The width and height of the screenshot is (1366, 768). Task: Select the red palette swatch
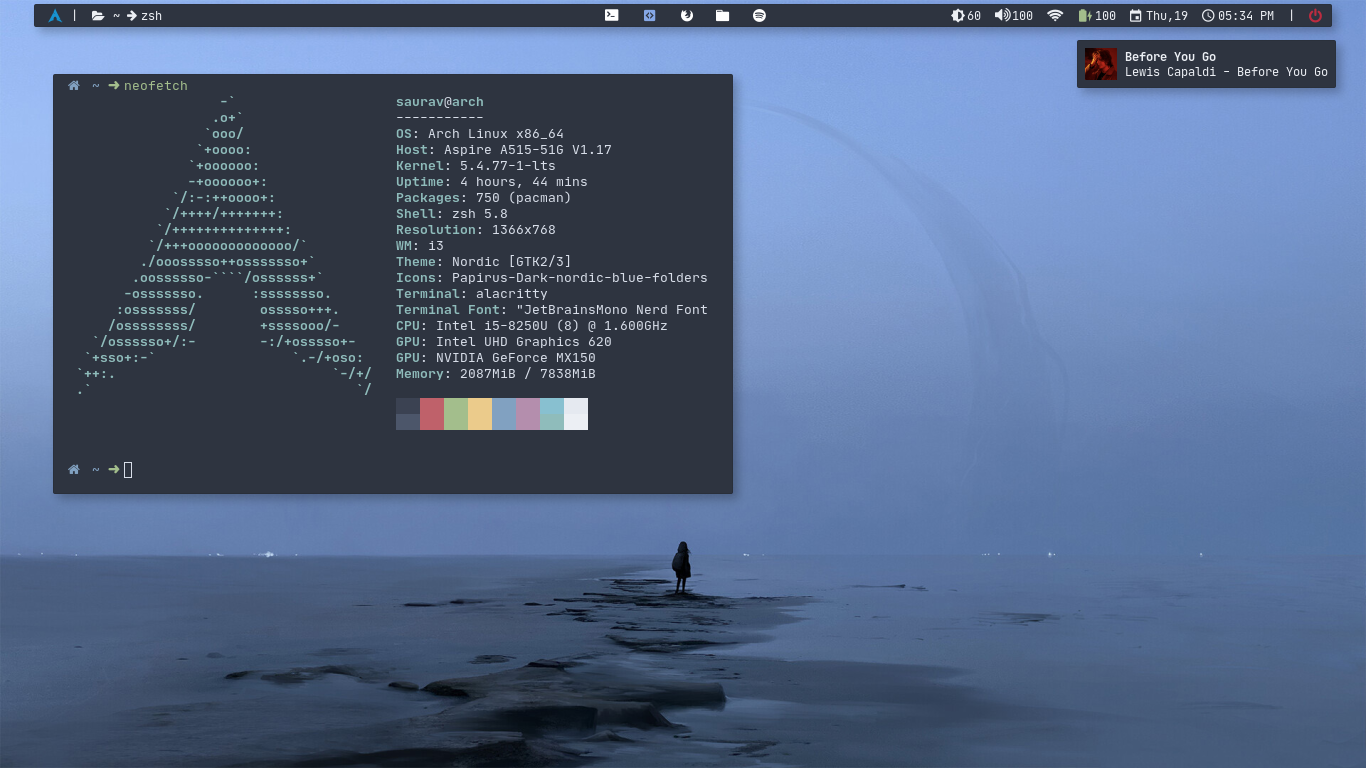click(432, 414)
